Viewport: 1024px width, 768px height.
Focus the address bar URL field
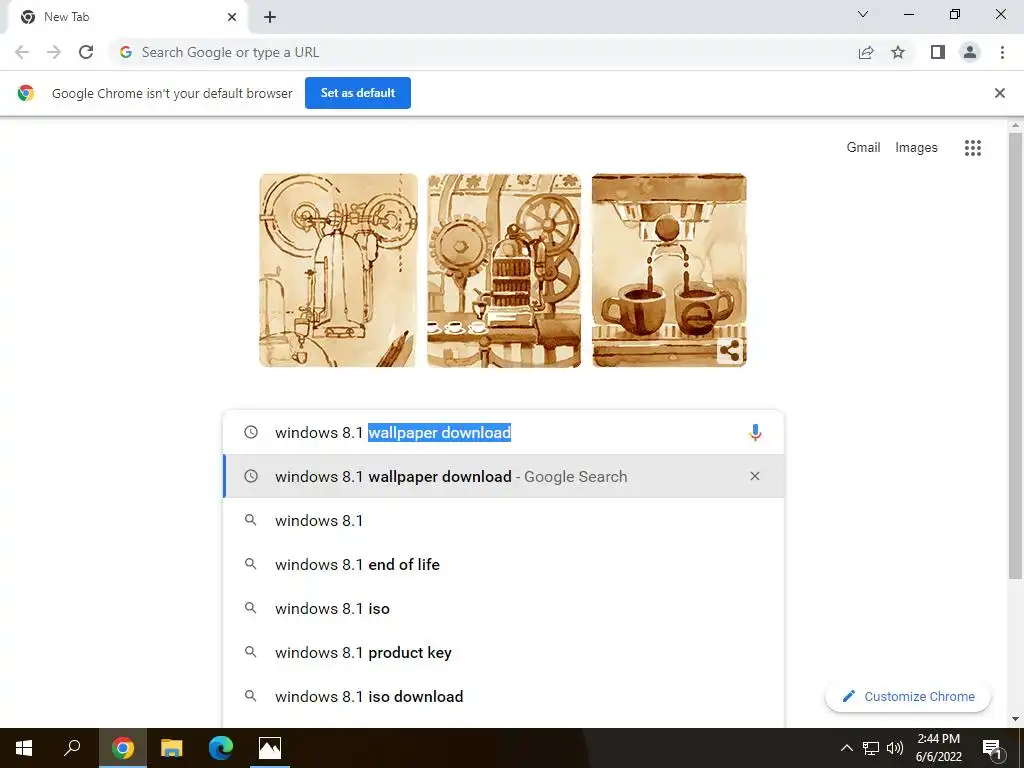[483, 52]
